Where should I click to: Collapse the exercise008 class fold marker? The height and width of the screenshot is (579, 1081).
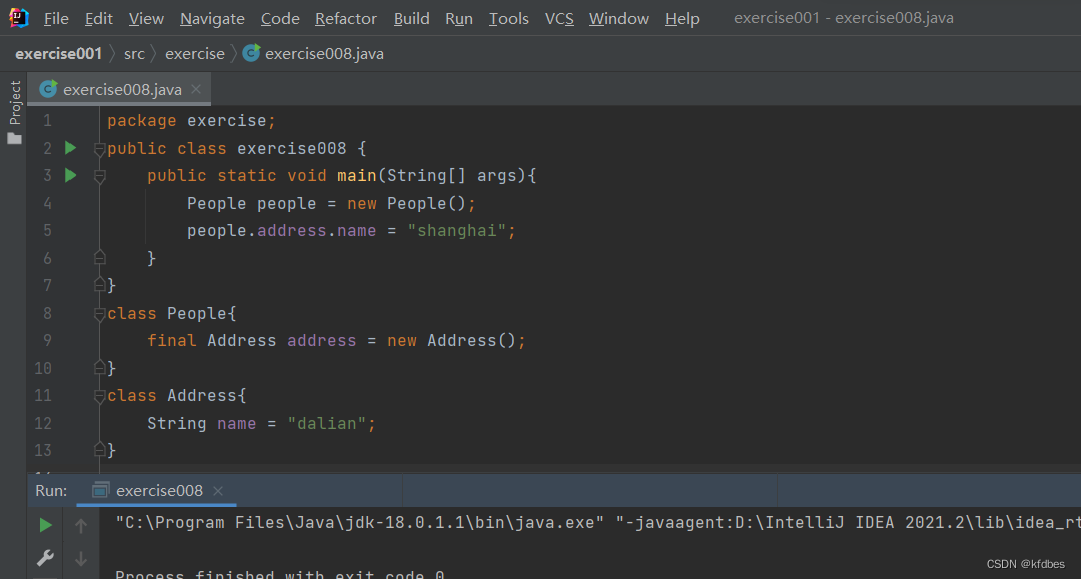click(99, 149)
